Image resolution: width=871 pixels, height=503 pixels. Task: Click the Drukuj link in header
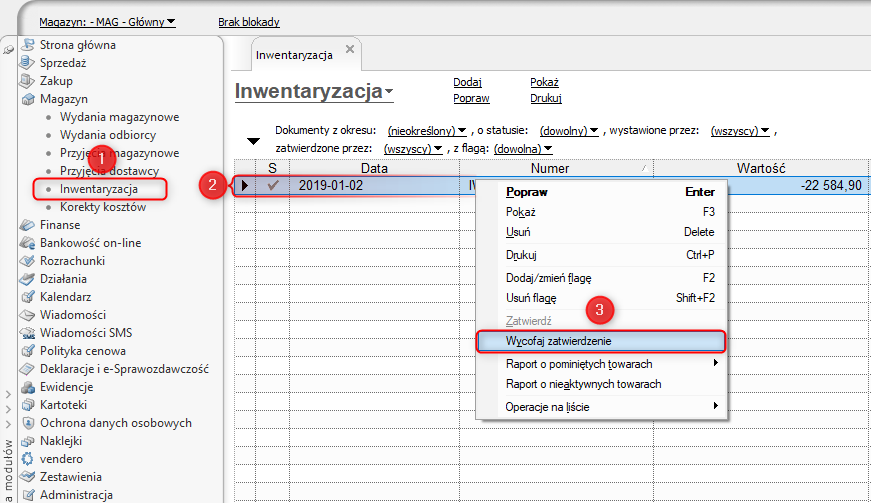pos(546,99)
